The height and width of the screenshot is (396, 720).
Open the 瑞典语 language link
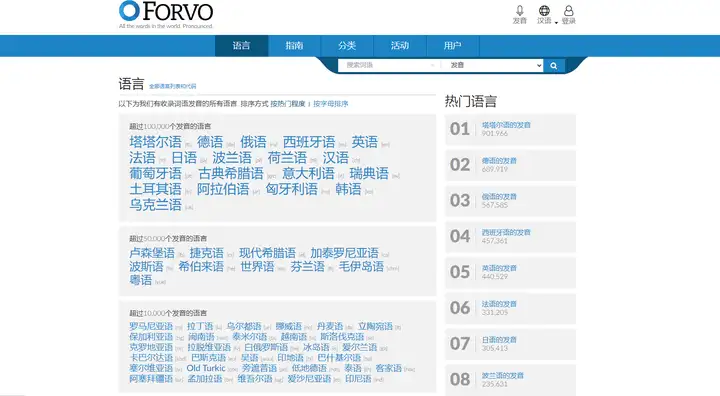tap(369, 173)
